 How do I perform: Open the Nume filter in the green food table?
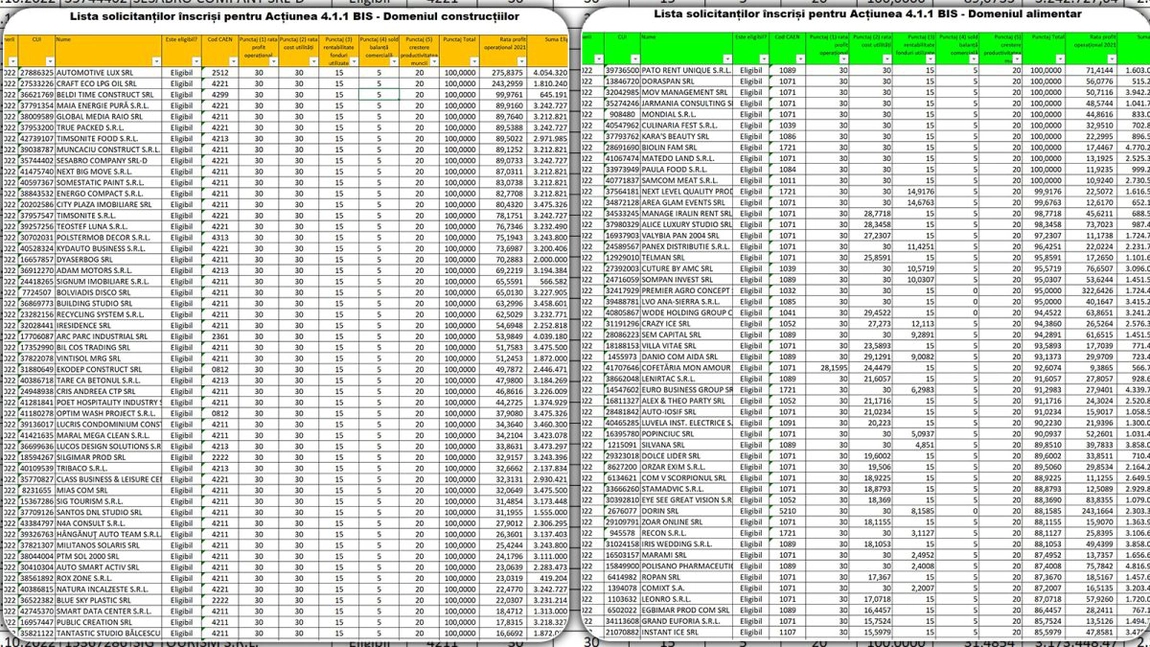point(727,59)
